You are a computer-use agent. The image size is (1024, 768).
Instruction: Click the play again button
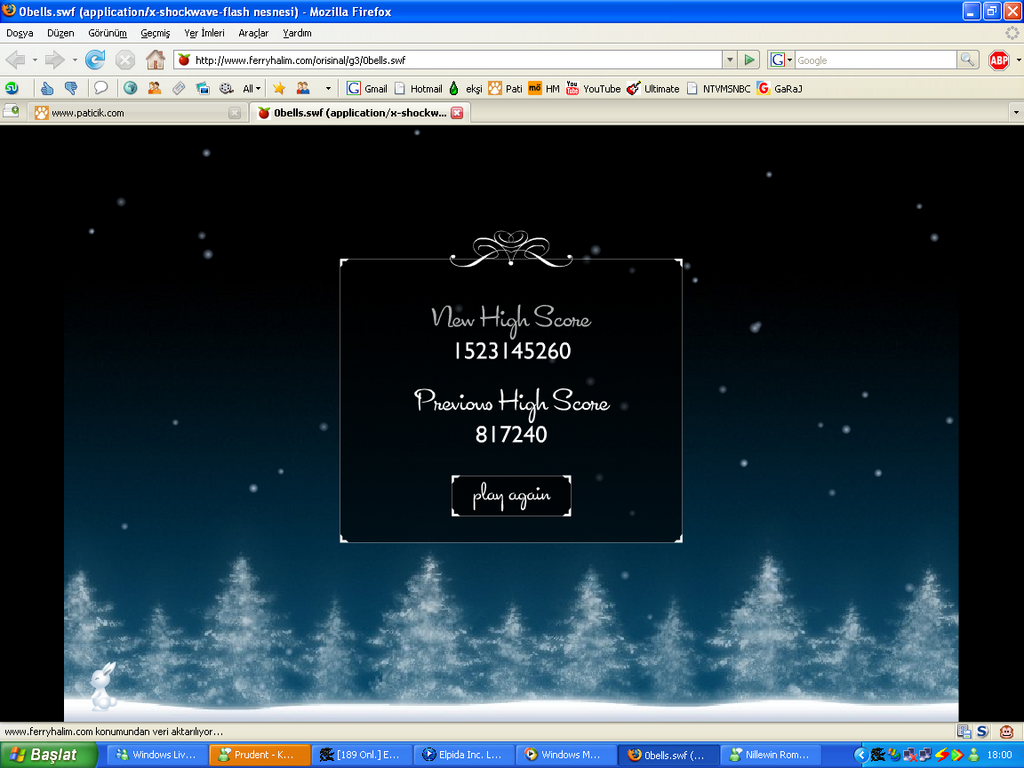[x=511, y=496]
